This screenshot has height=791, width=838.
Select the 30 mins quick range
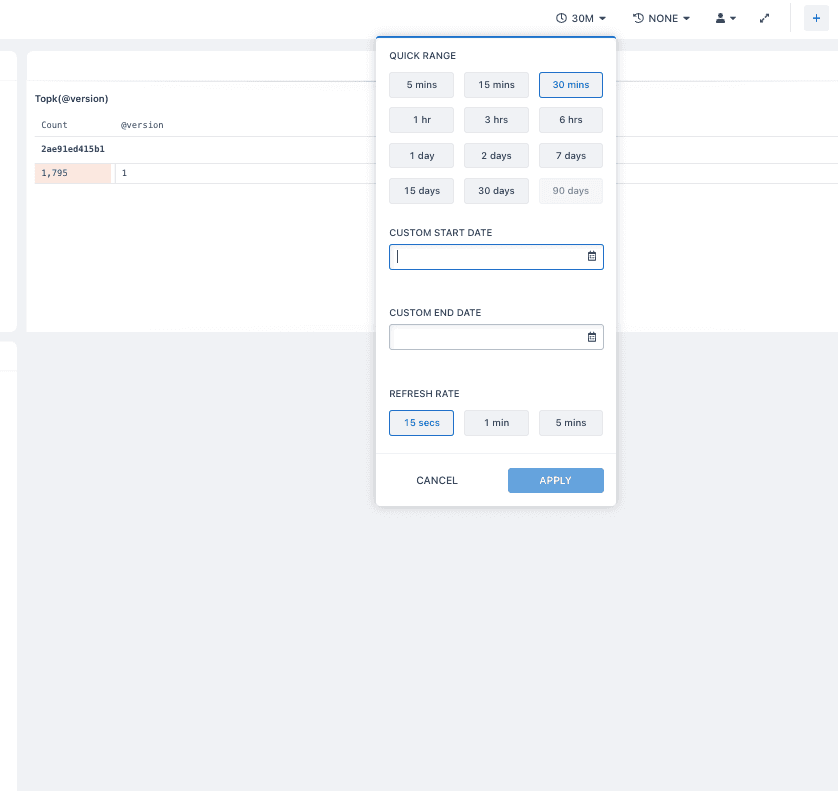click(571, 85)
